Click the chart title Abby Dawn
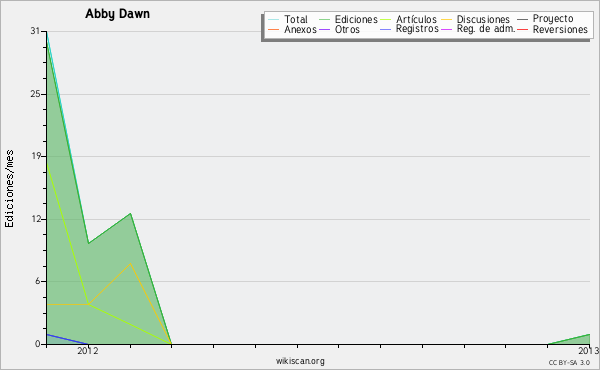 coord(117,14)
